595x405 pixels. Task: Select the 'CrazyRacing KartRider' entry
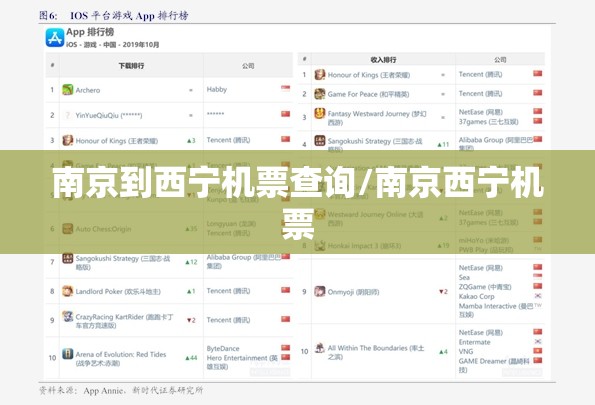click(124, 321)
